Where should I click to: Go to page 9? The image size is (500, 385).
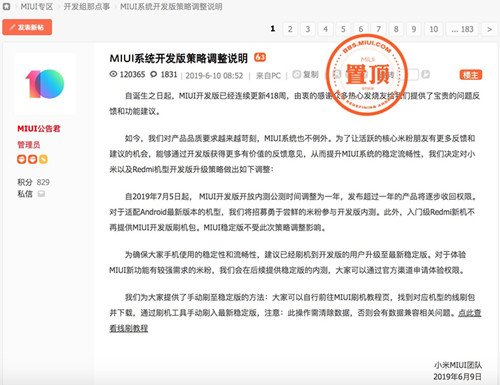tap(414, 29)
